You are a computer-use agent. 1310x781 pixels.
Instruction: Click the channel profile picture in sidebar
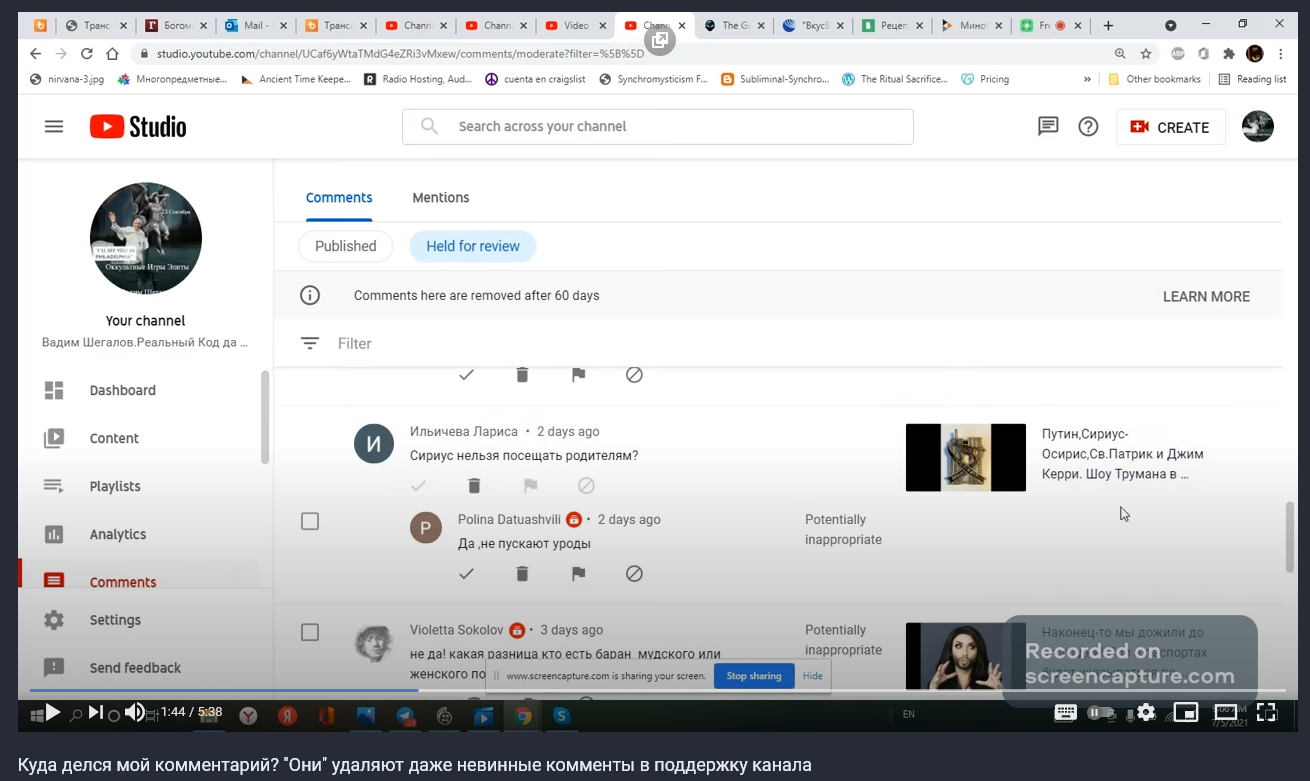tap(146, 238)
